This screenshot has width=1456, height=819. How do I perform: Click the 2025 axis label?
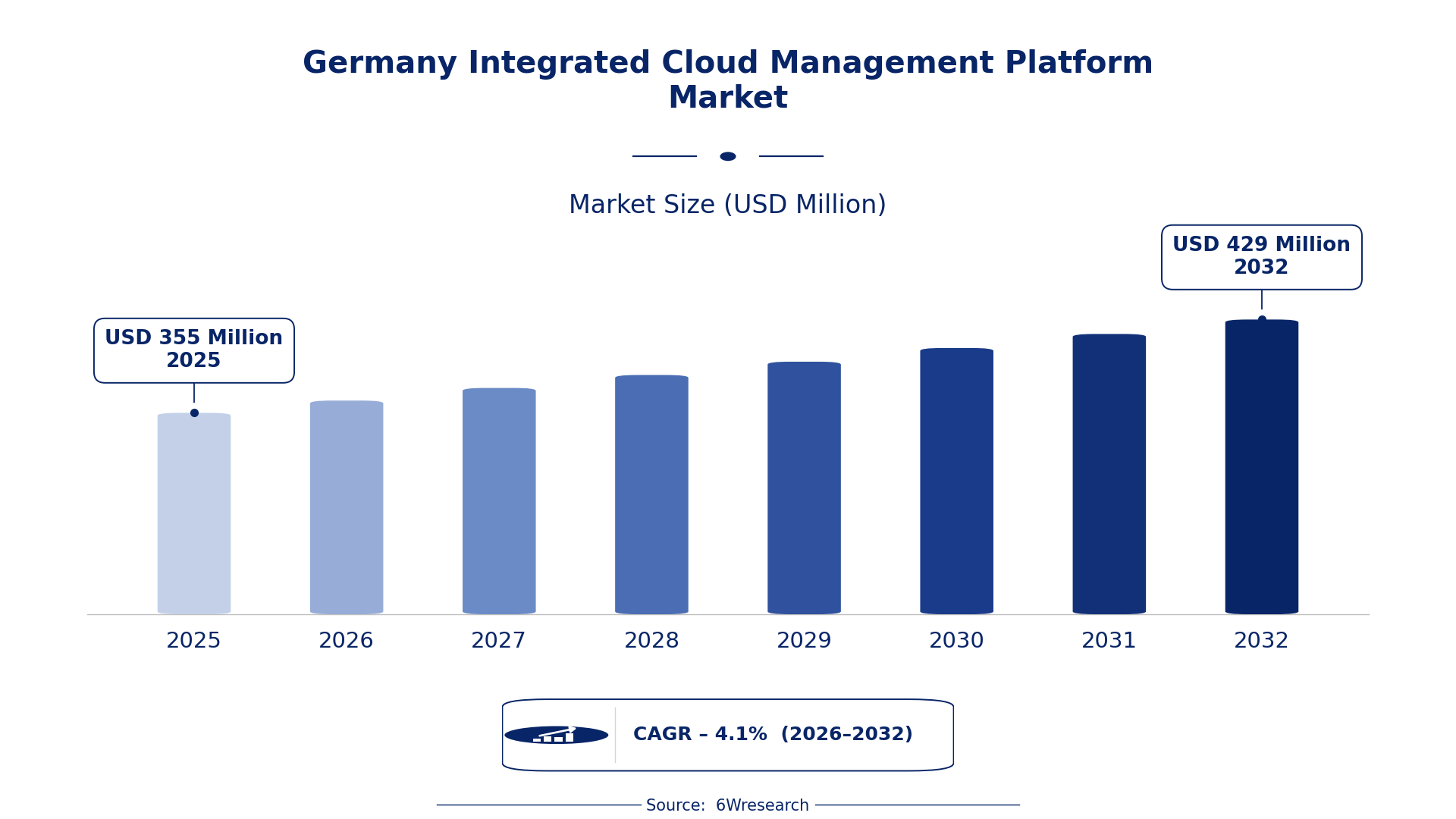194,641
